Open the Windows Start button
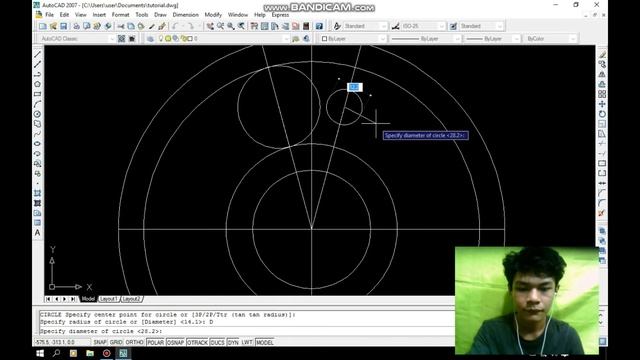Viewport: 640px width, 360px height. (40, 353)
